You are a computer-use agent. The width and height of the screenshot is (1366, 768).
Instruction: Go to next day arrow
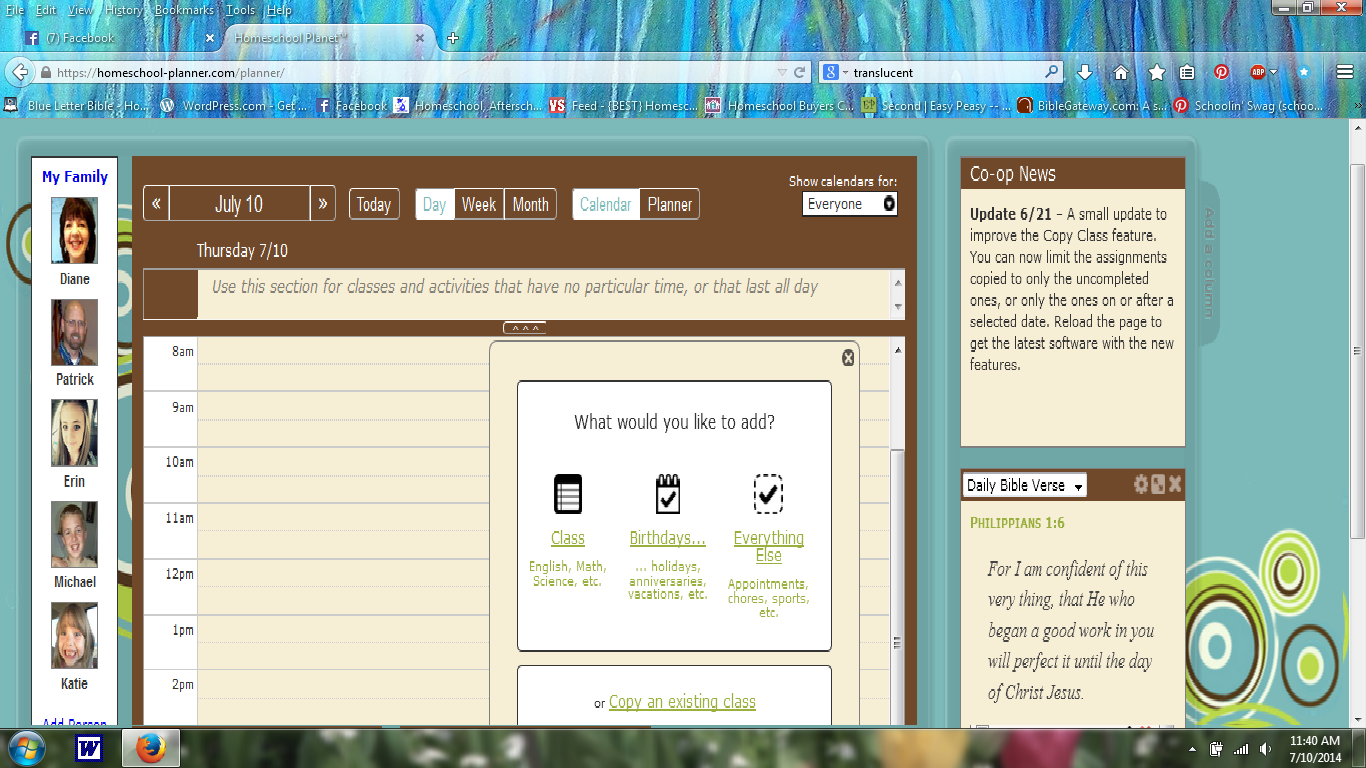point(322,204)
